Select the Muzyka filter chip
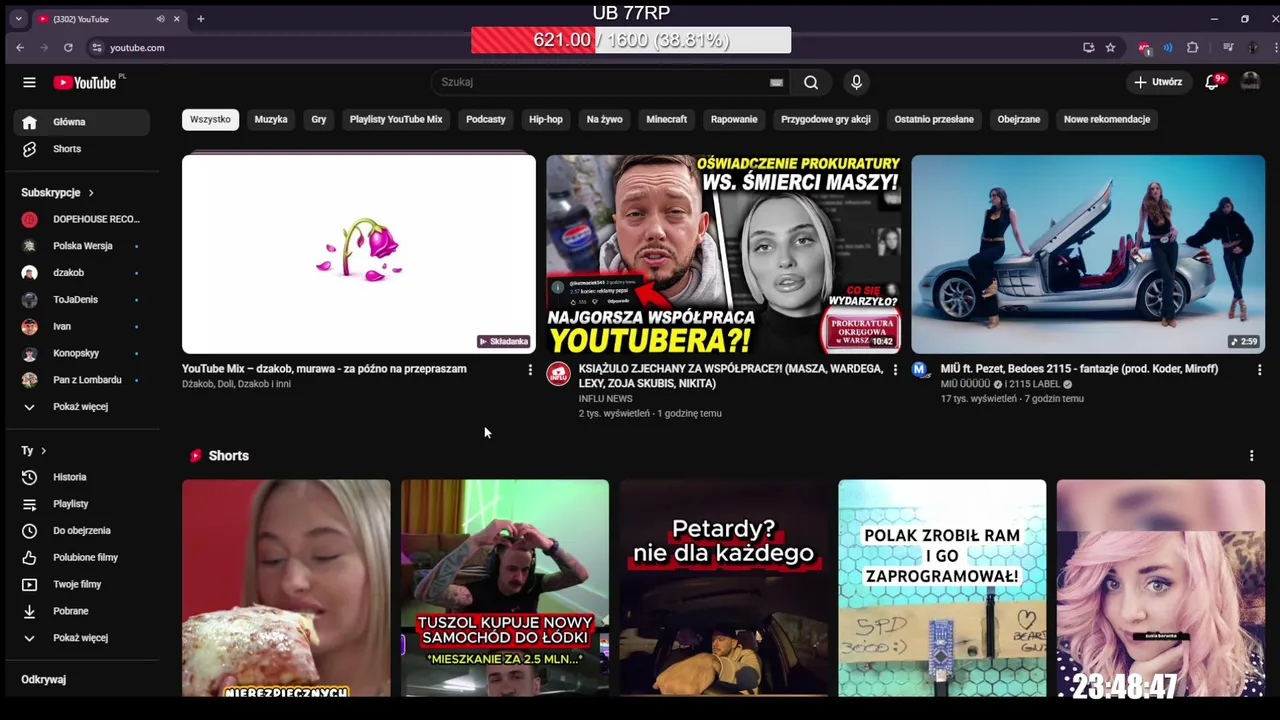Viewport: 1280px width, 720px height. click(271, 119)
